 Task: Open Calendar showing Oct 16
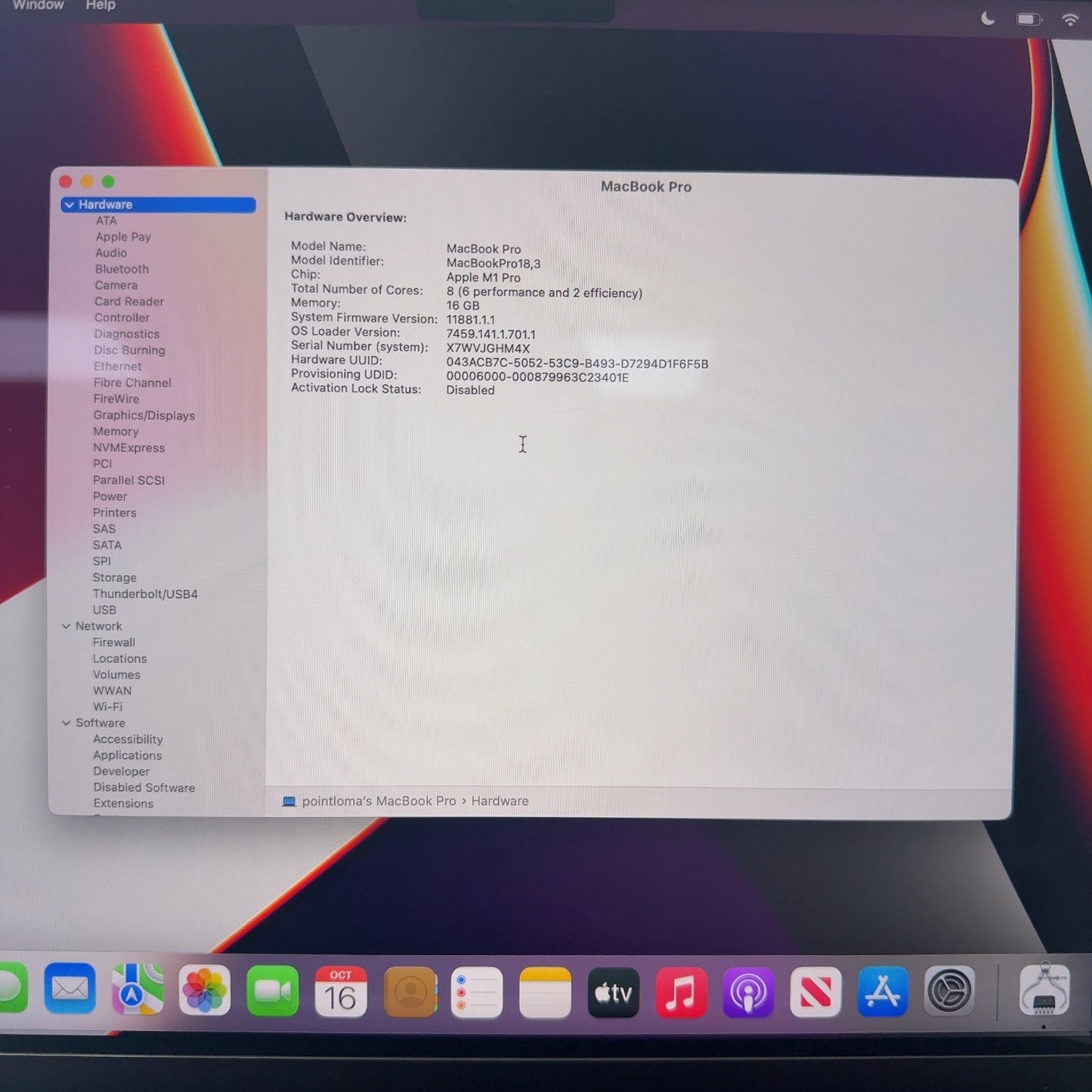pos(340,991)
